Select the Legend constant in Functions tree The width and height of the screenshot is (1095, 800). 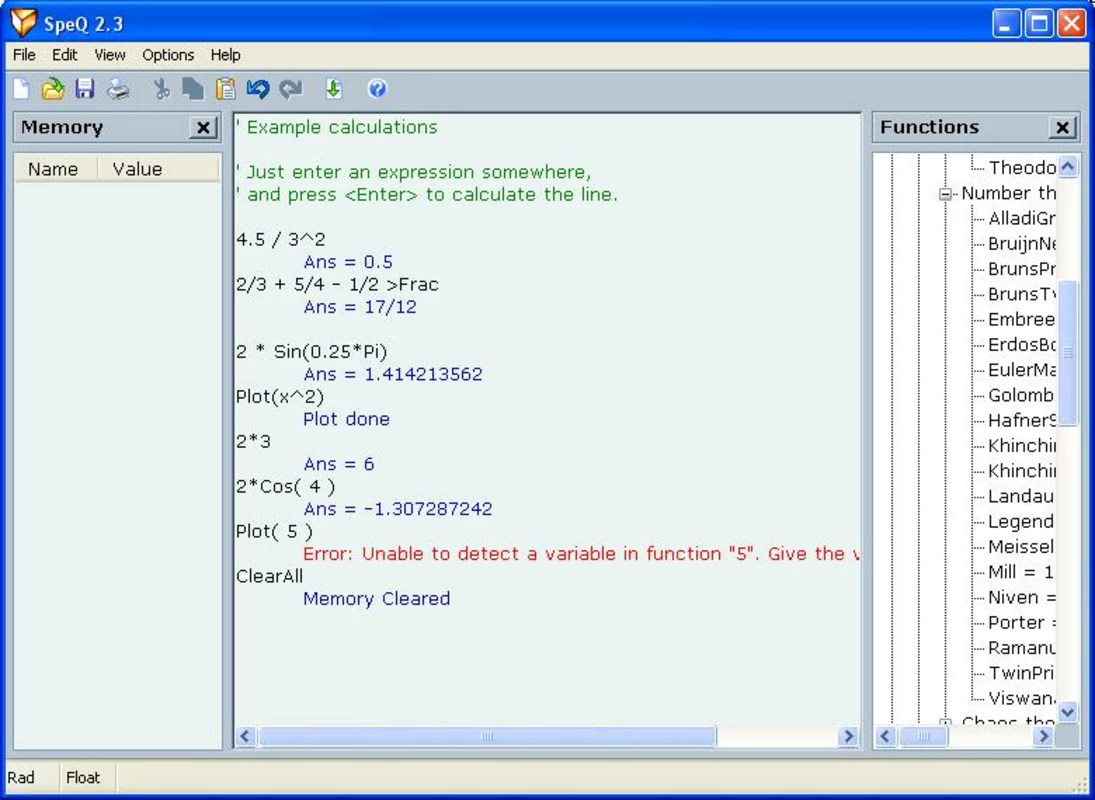pos(1021,521)
